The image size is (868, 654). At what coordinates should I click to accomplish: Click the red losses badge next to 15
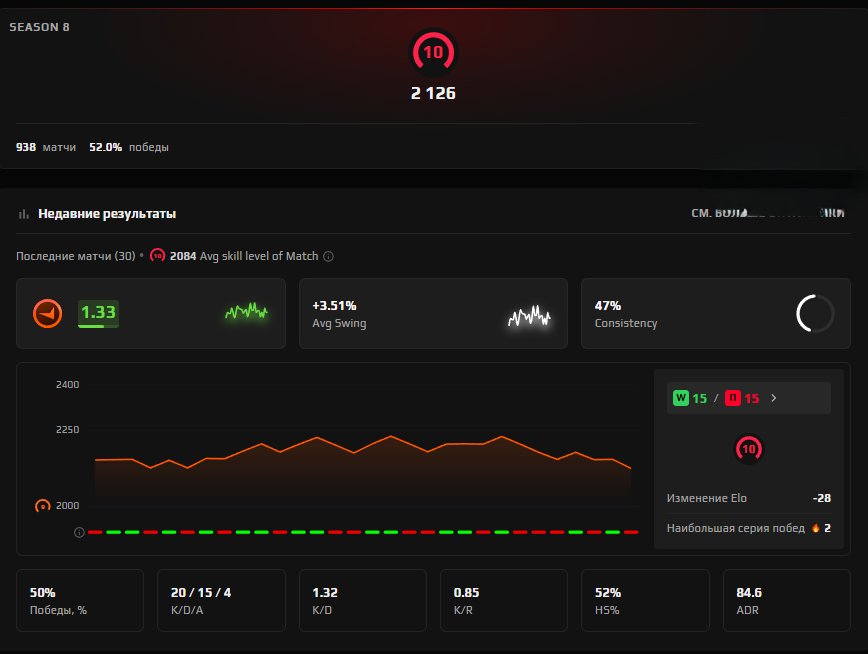pos(733,398)
